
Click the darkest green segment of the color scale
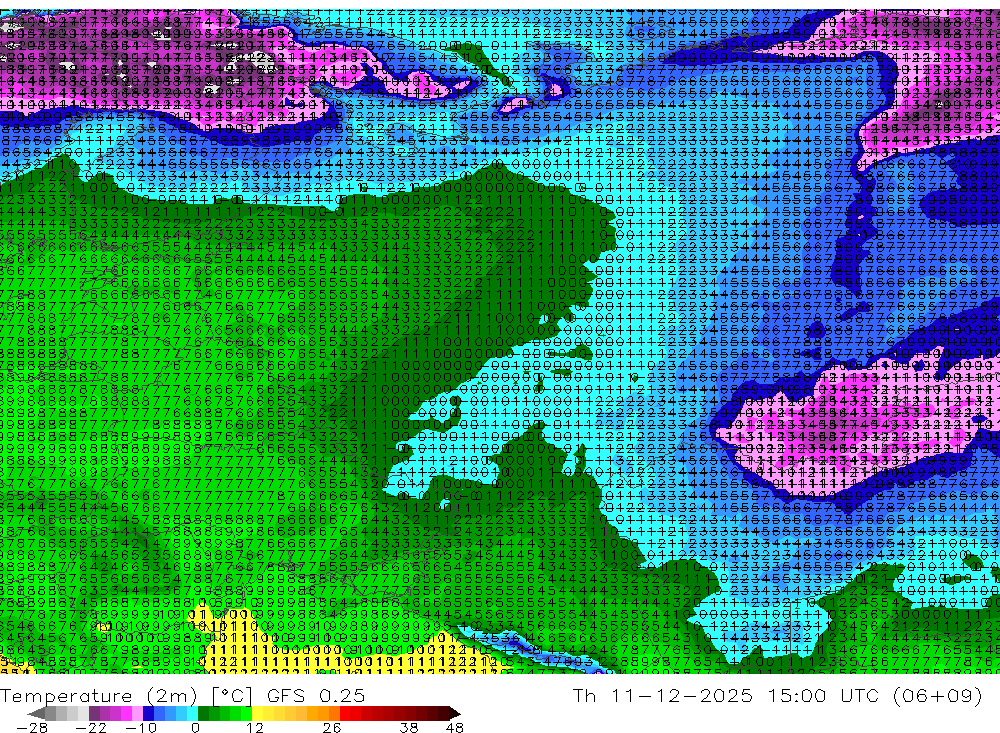[x=203, y=714]
